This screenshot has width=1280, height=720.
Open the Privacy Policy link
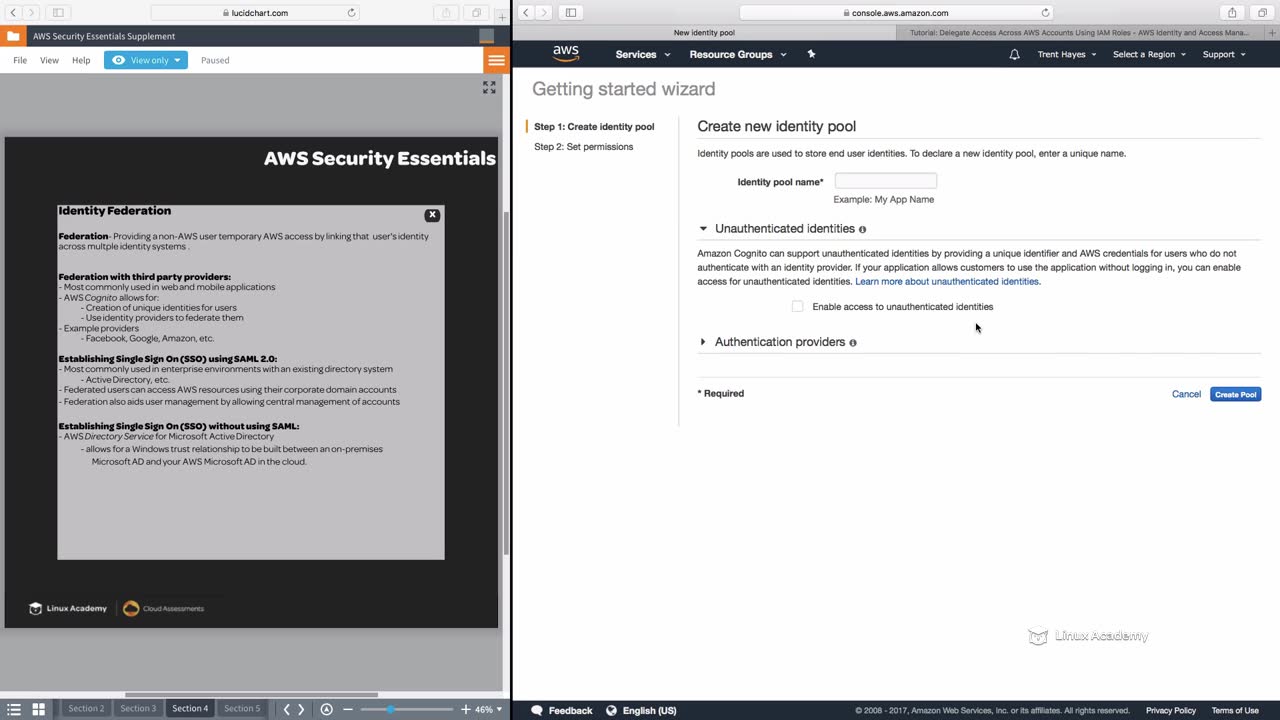1171,711
